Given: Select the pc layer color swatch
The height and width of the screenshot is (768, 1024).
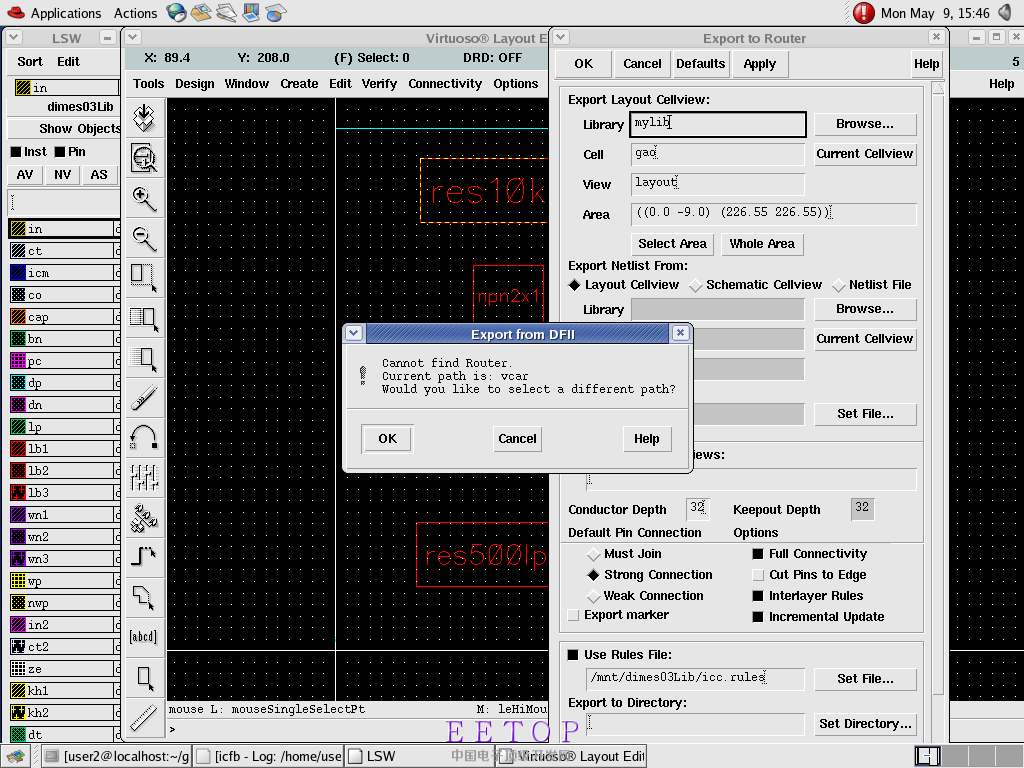Looking at the screenshot, I should point(18,361).
